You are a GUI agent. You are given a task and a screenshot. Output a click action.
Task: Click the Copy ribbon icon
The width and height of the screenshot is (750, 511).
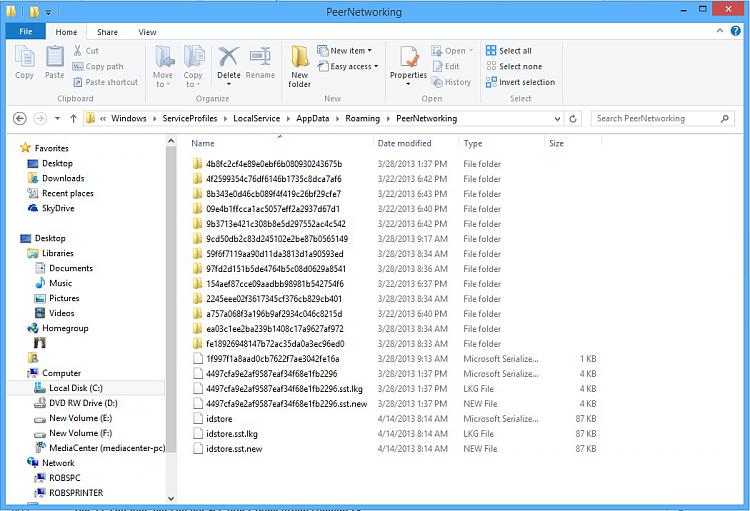(x=24, y=62)
